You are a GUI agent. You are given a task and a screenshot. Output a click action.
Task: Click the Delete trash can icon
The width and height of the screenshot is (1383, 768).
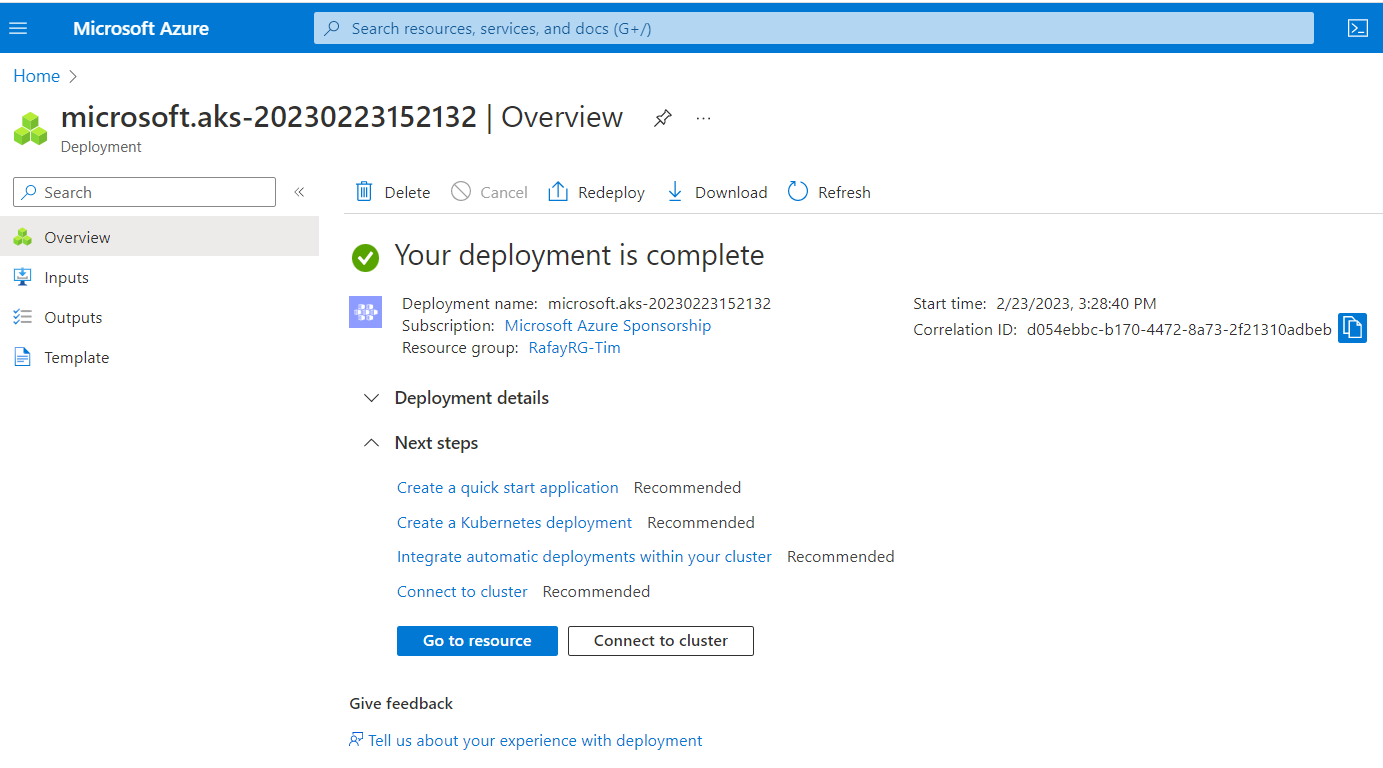364,192
